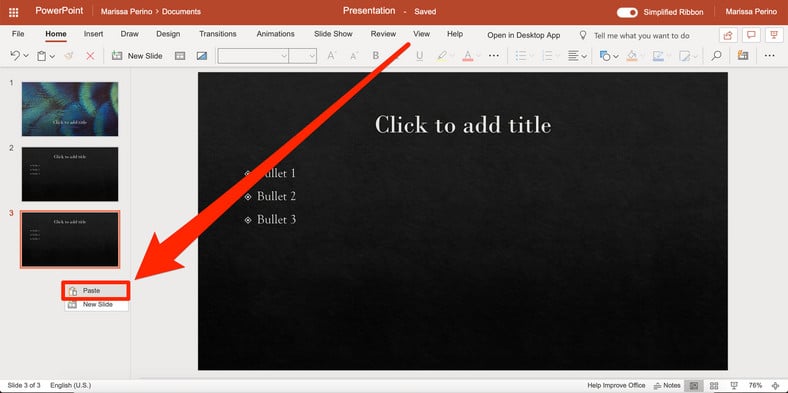
Task: Apply Underline formatting
Action: 419,56
